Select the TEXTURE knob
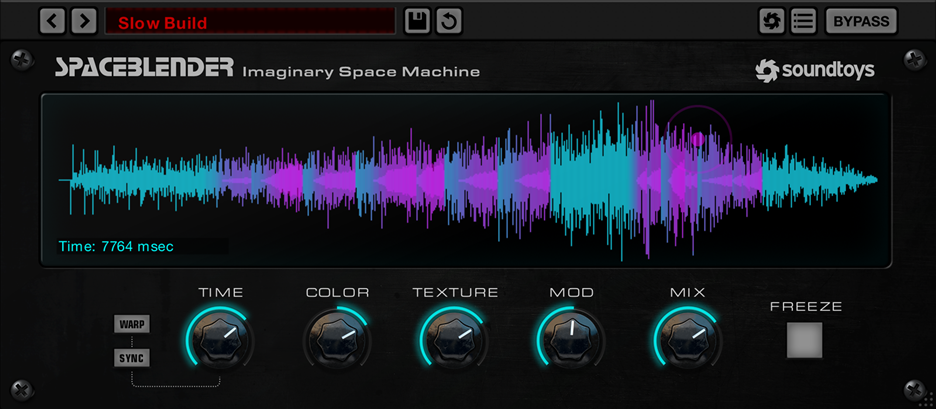 (455, 338)
